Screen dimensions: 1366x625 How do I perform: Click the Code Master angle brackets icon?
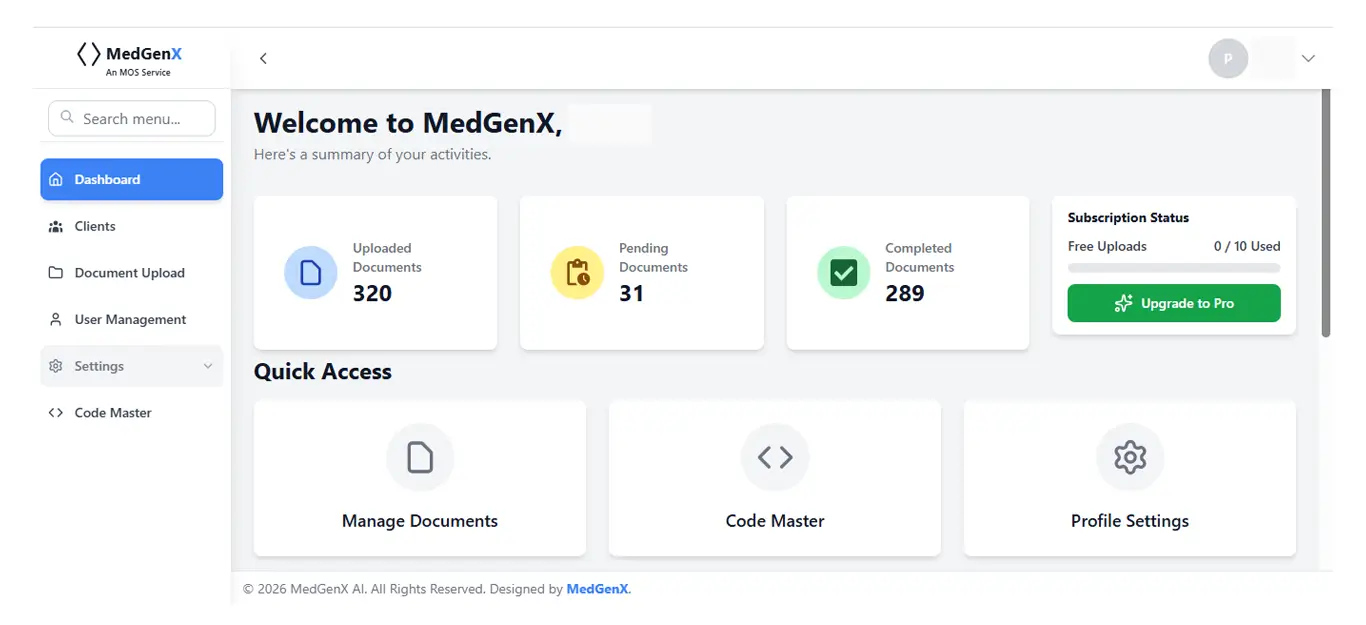coord(775,458)
